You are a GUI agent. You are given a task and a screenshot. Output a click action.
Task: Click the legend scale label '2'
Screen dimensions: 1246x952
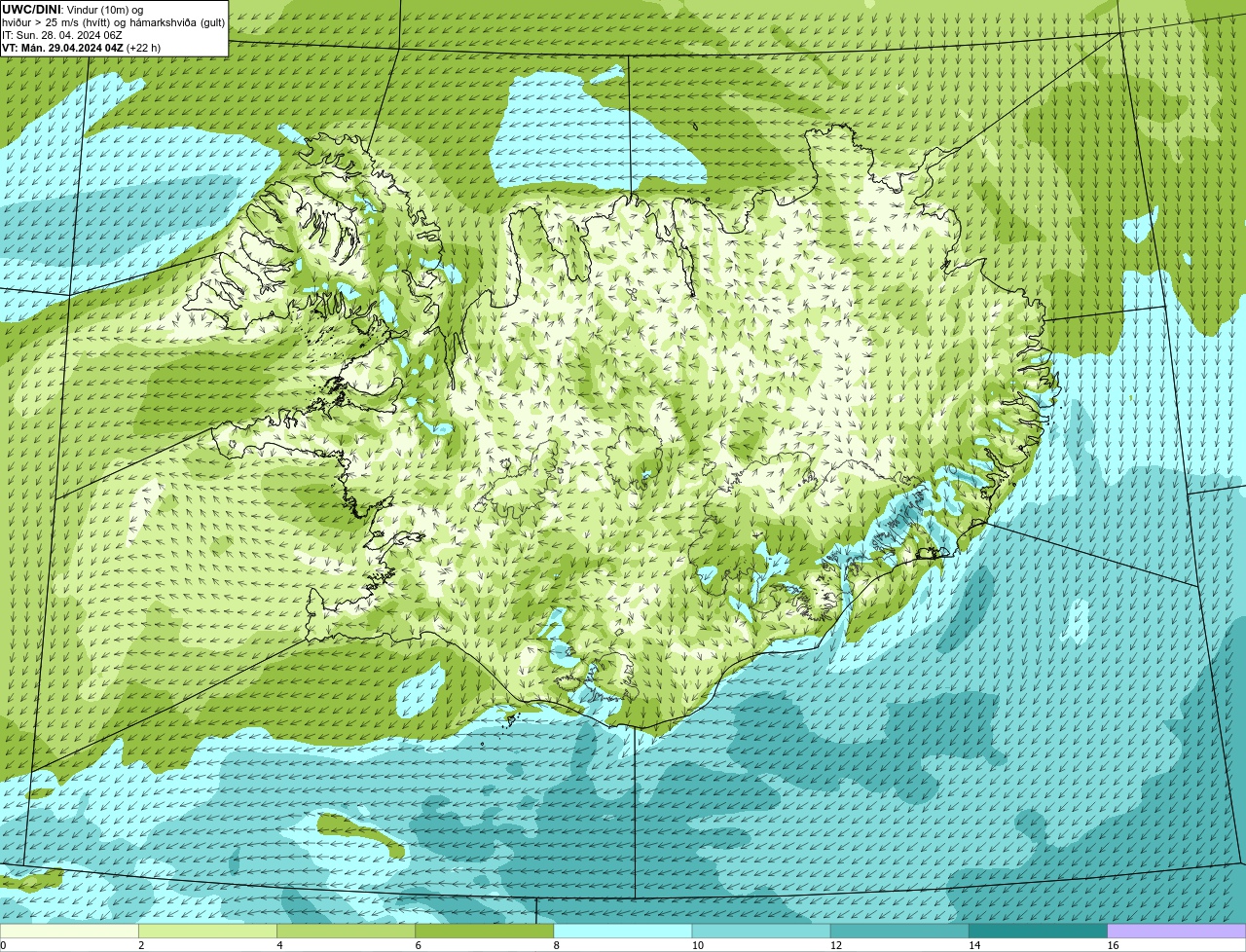tap(141, 945)
